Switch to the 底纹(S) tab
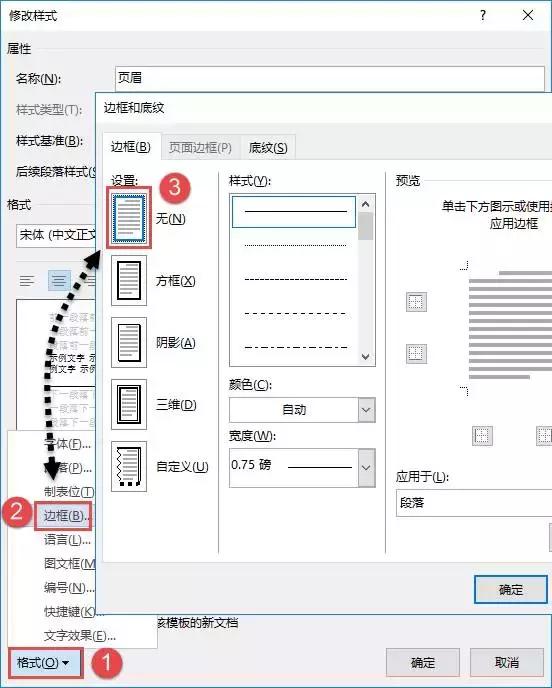 pyautogui.click(x=268, y=148)
